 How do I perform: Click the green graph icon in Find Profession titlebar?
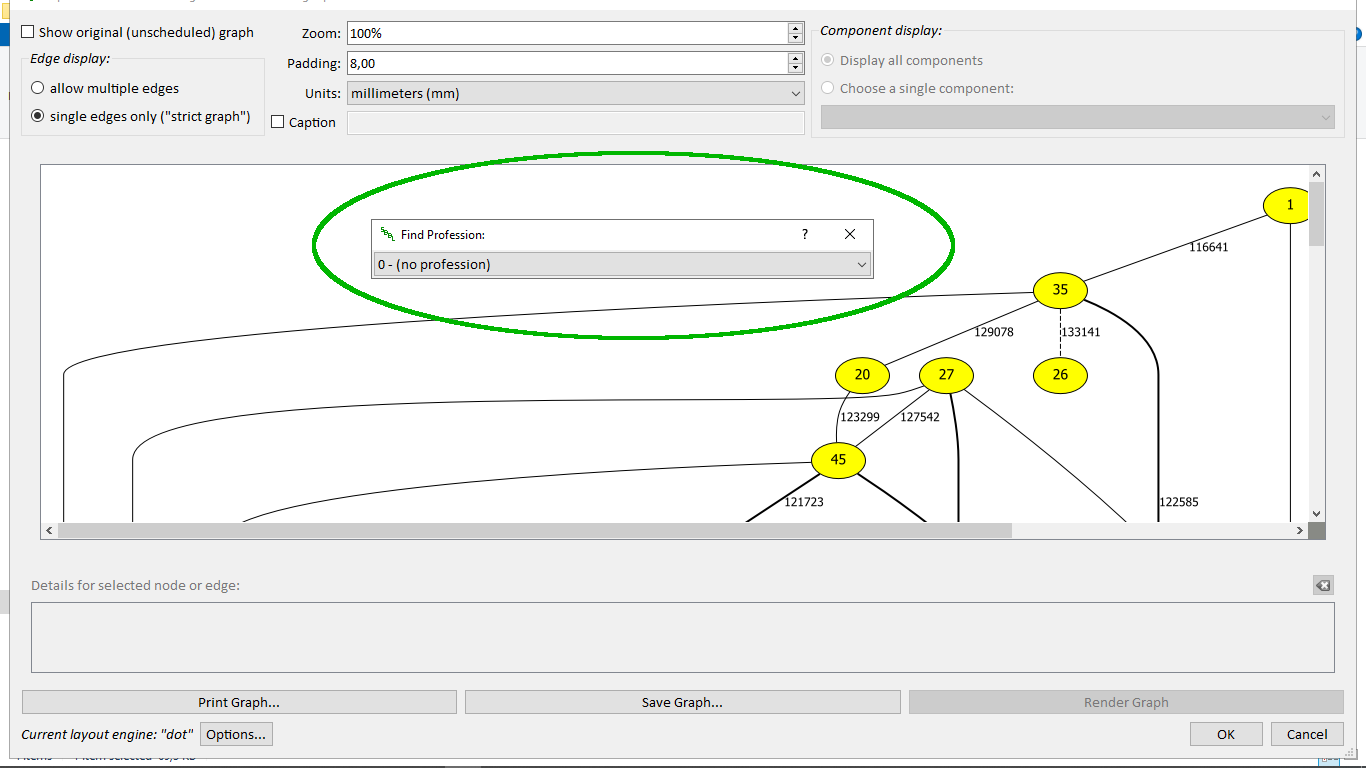click(x=388, y=234)
